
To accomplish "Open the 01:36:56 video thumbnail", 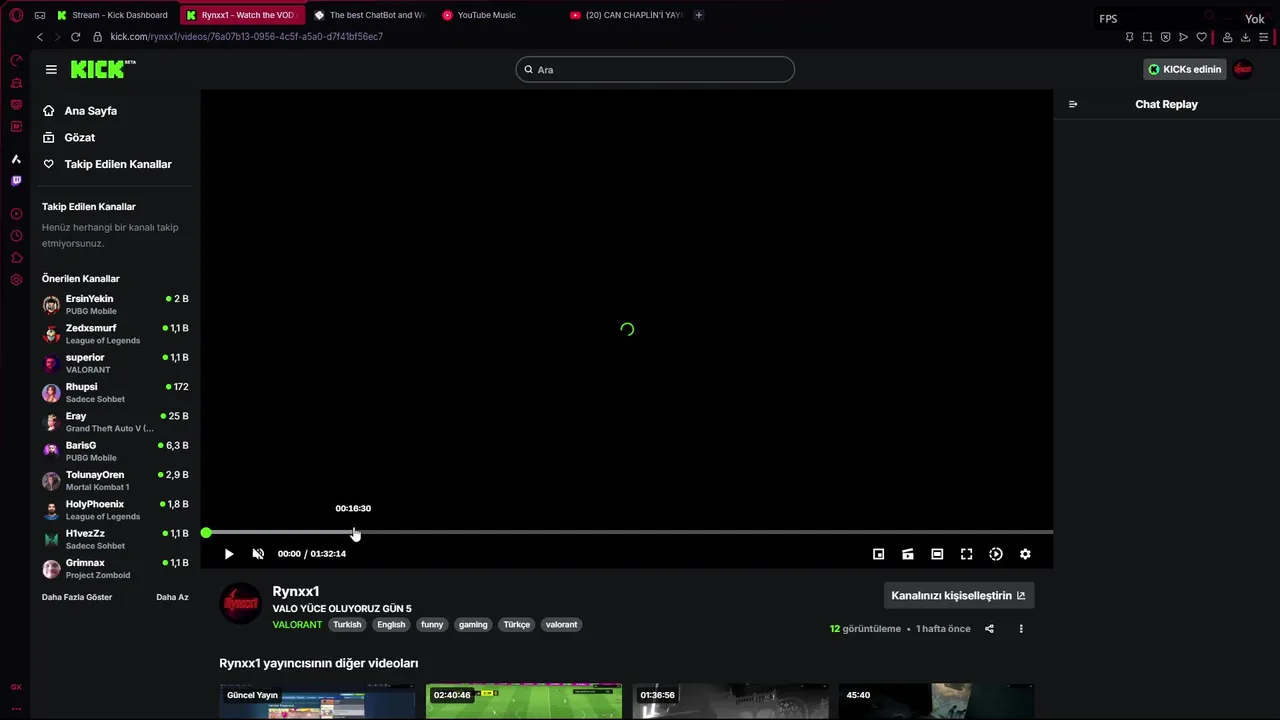I will 730,702.
